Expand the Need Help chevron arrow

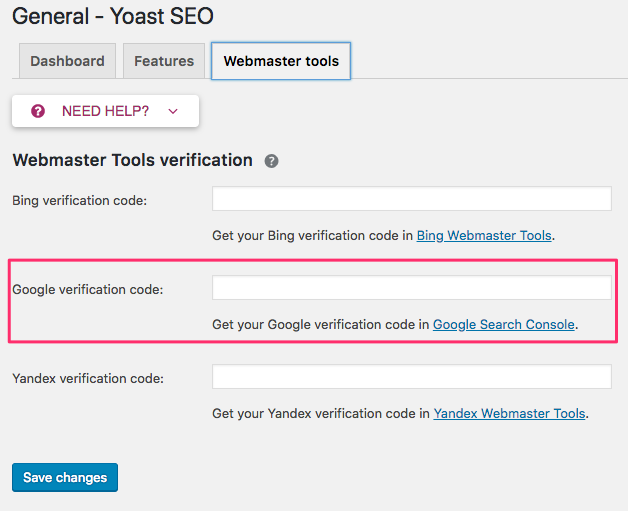coord(173,111)
